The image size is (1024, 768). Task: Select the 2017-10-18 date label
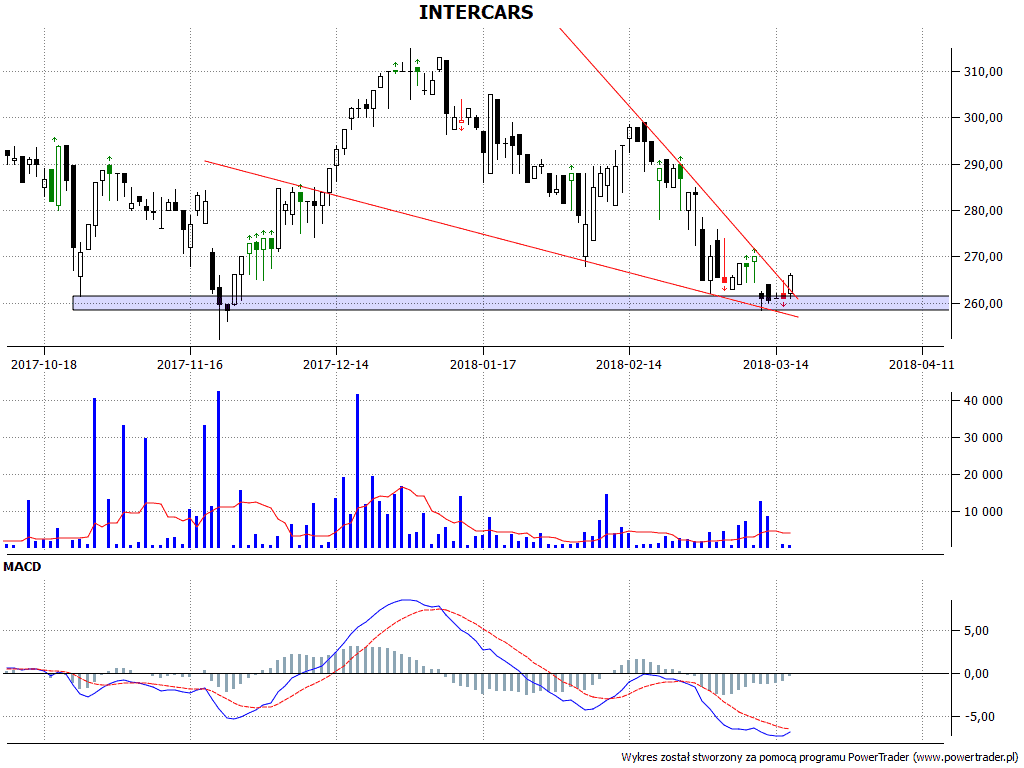click(x=44, y=364)
